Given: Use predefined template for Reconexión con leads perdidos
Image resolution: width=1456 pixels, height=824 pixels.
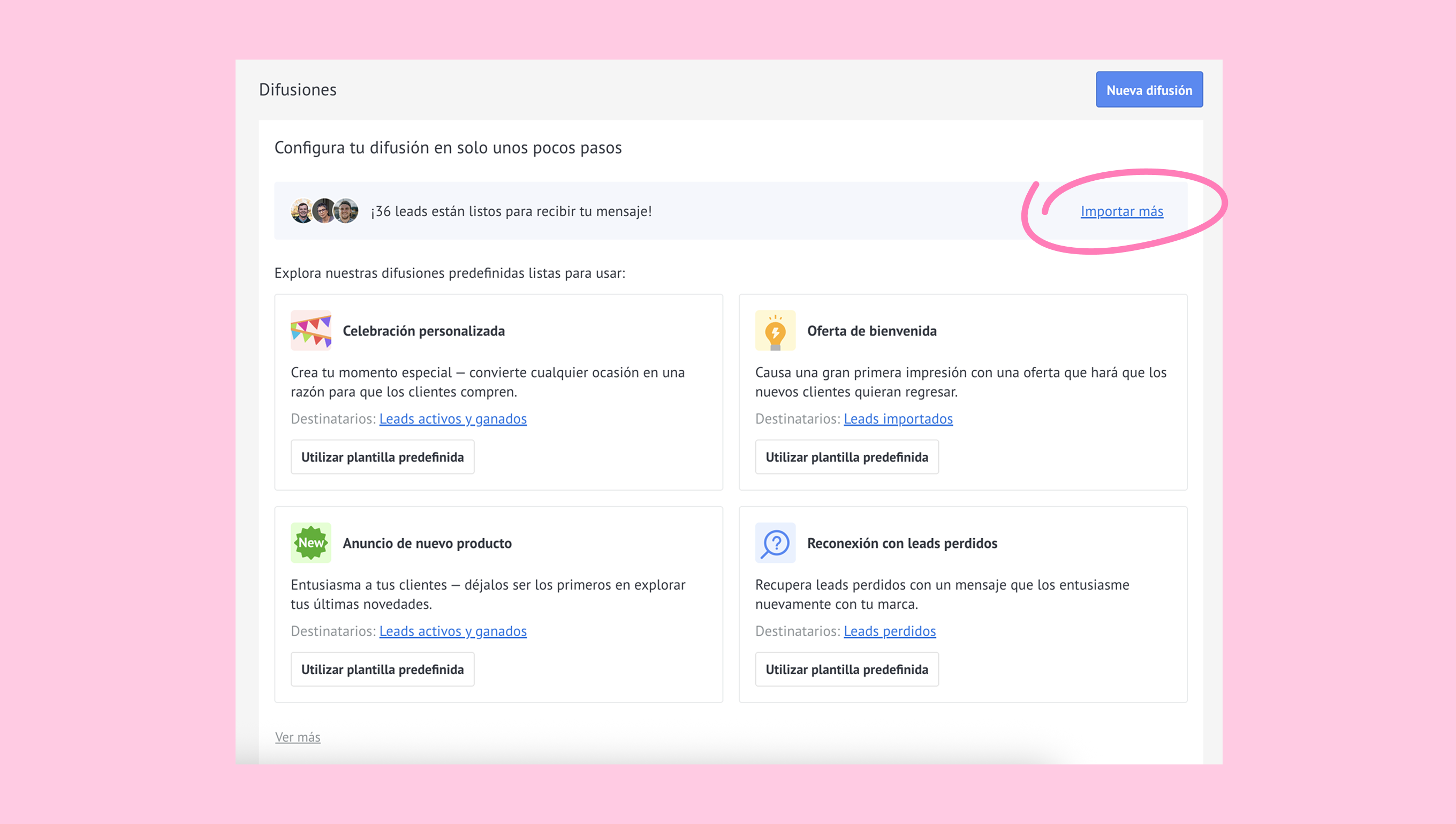Looking at the screenshot, I should pyautogui.click(x=846, y=669).
